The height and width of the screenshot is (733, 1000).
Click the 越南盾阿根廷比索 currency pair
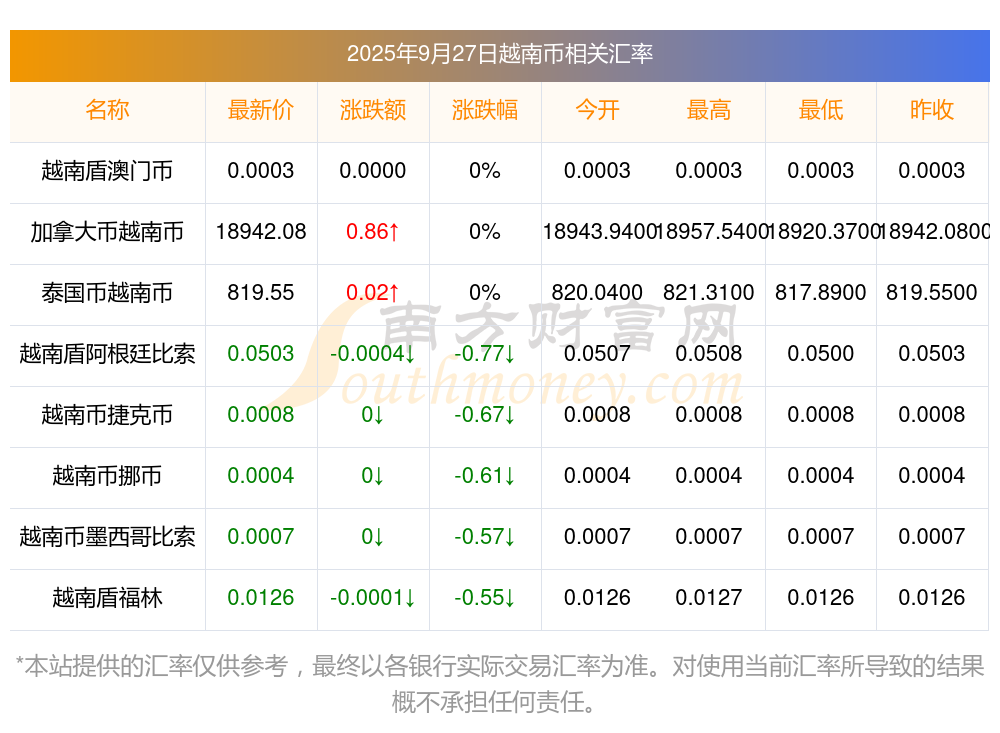tap(107, 354)
